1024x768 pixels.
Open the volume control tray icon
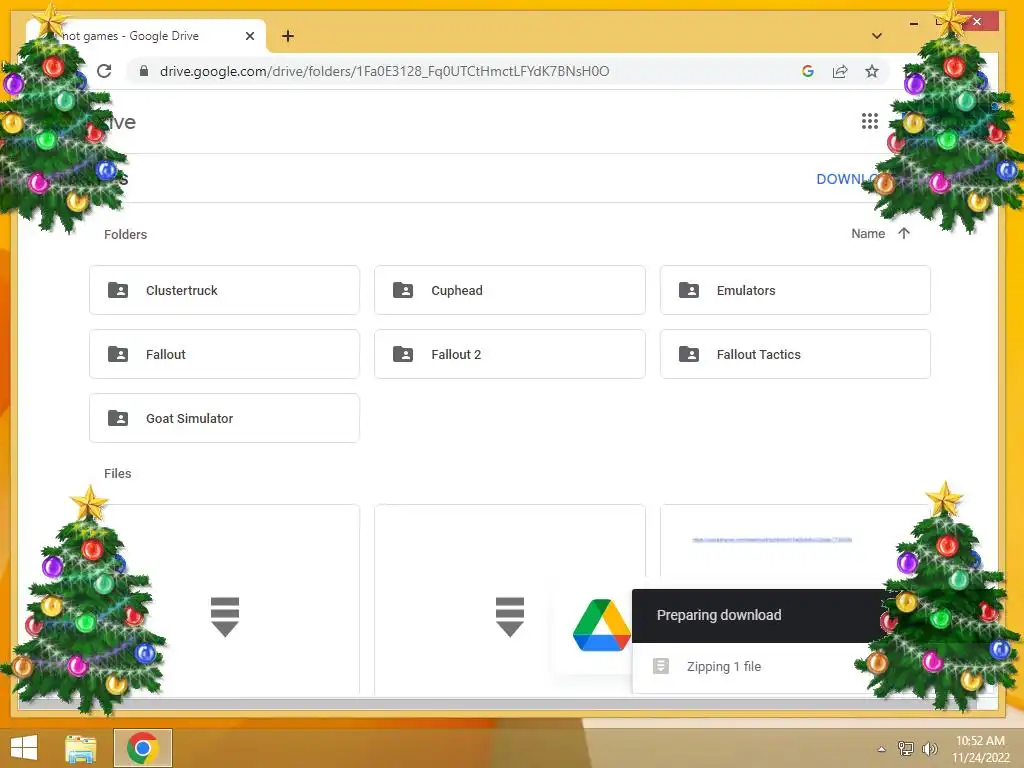coord(929,748)
